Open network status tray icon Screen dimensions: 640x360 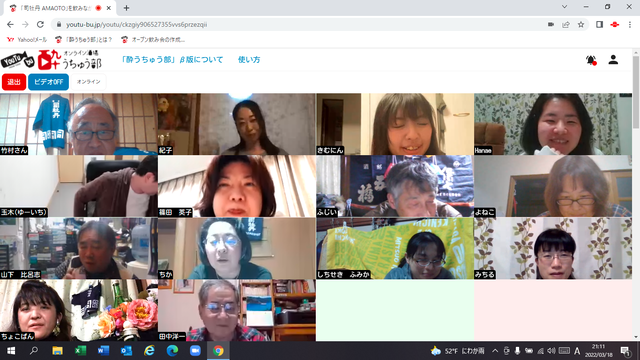(x=540, y=351)
